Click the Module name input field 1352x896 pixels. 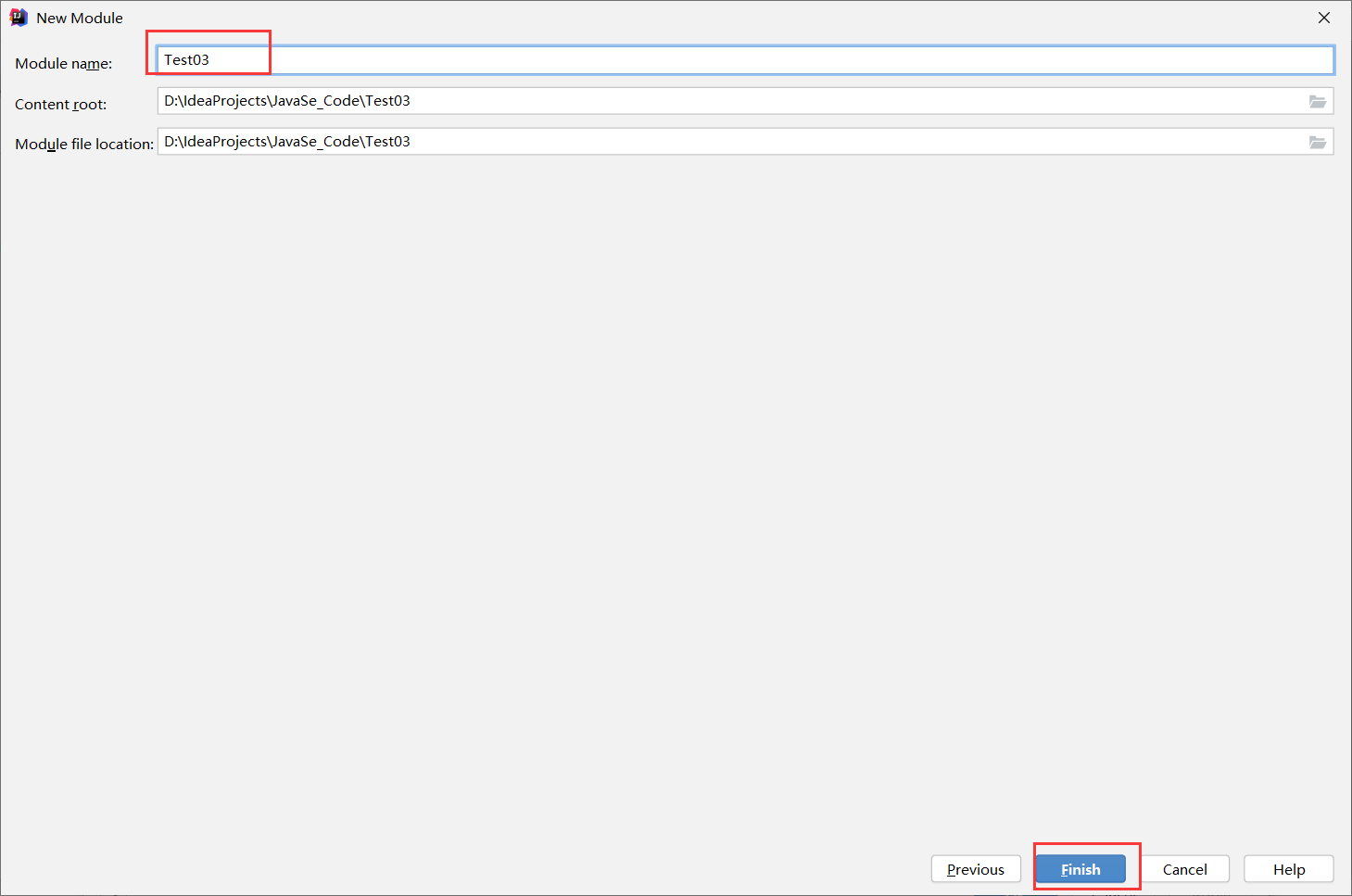[x=745, y=60]
